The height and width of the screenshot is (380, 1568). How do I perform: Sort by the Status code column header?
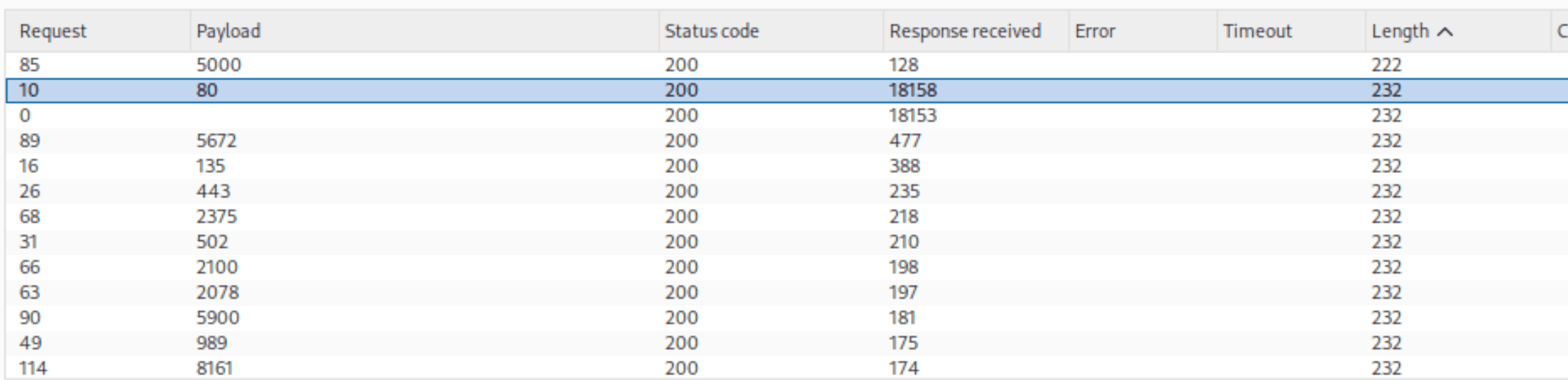click(x=771, y=31)
